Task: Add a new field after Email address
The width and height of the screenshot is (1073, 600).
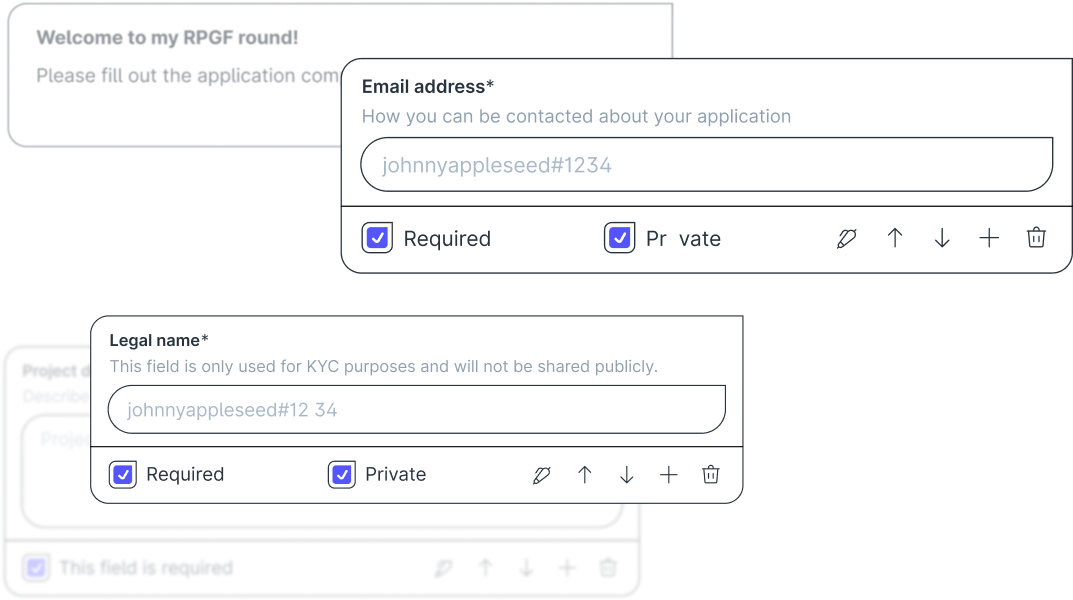Action: coord(988,238)
